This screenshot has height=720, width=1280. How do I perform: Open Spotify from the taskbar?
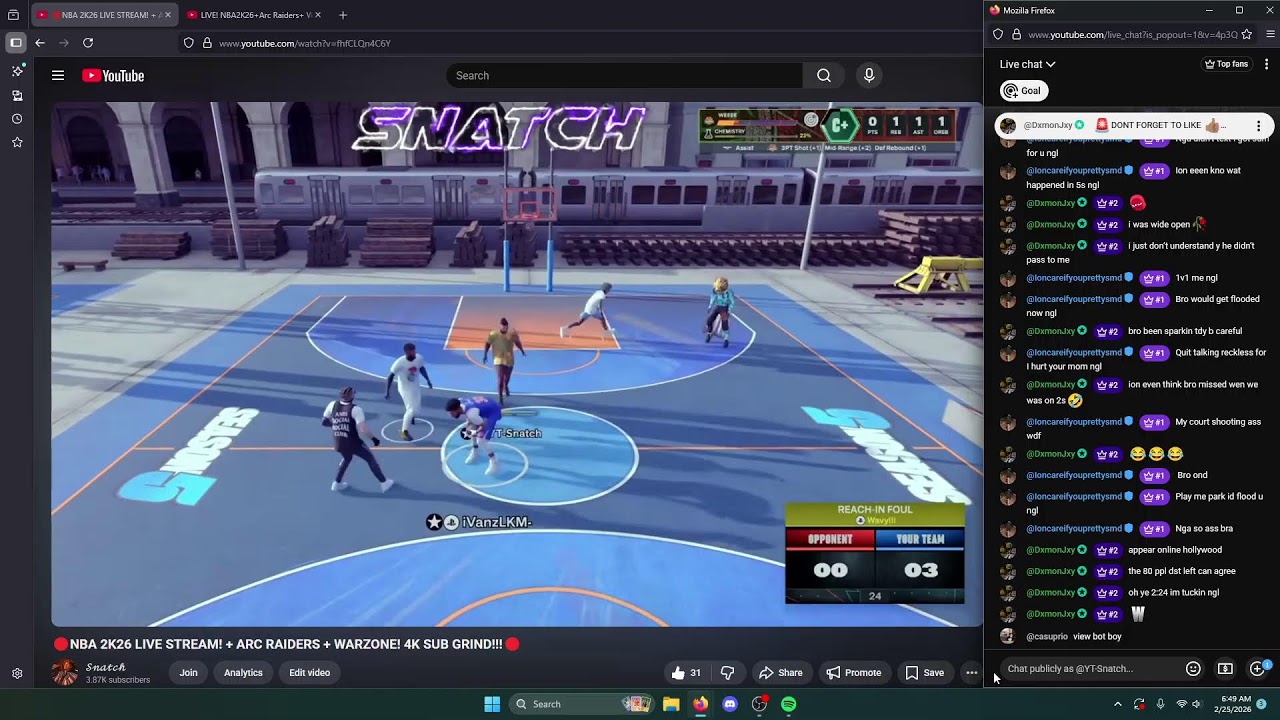[789, 704]
